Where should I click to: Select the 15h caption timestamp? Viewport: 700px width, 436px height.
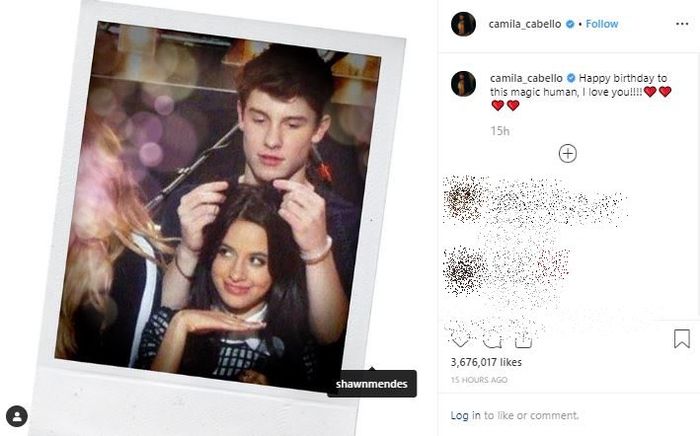pyautogui.click(x=500, y=131)
